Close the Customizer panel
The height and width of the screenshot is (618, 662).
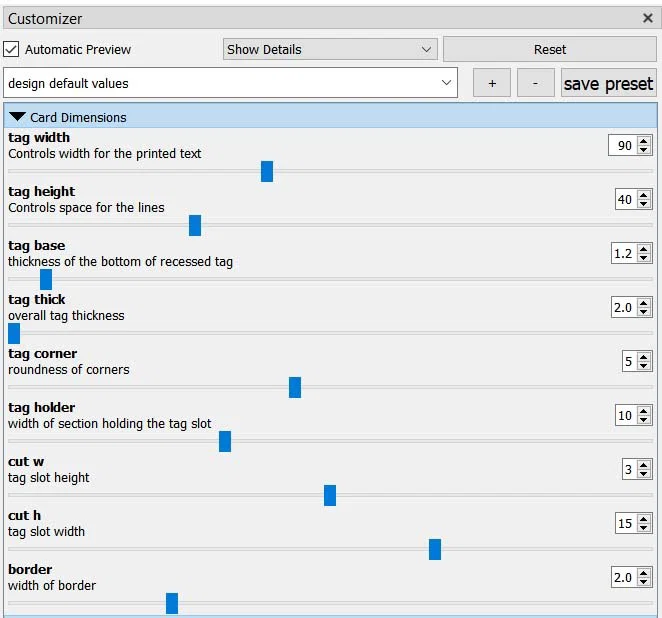click(x=647, y=18)
